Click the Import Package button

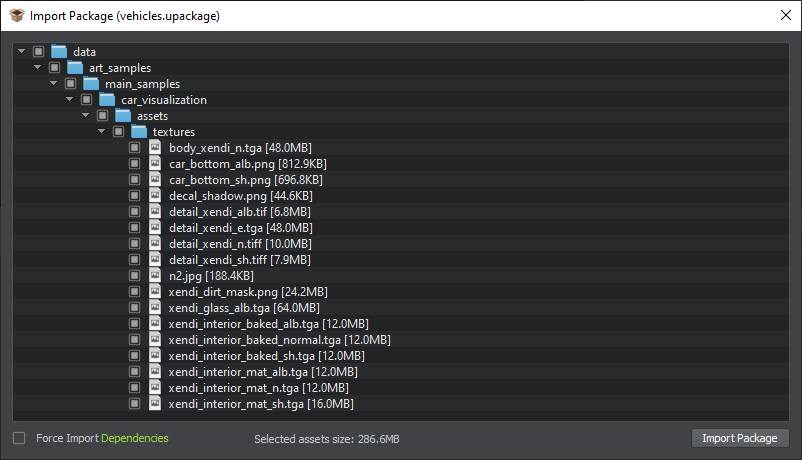click(x=740, y=438)
